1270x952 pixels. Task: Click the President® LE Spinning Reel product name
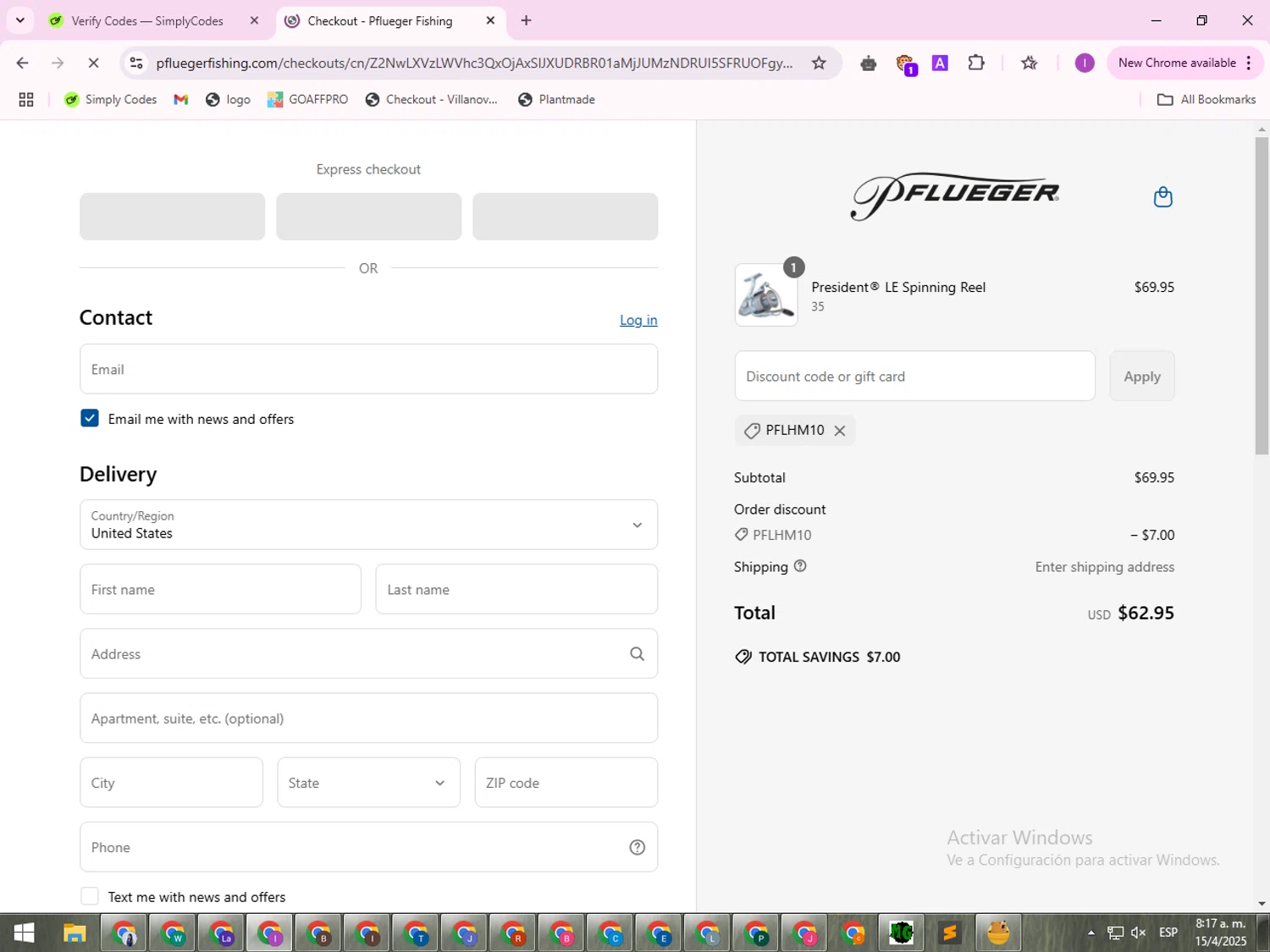click(x=898, y=287)
